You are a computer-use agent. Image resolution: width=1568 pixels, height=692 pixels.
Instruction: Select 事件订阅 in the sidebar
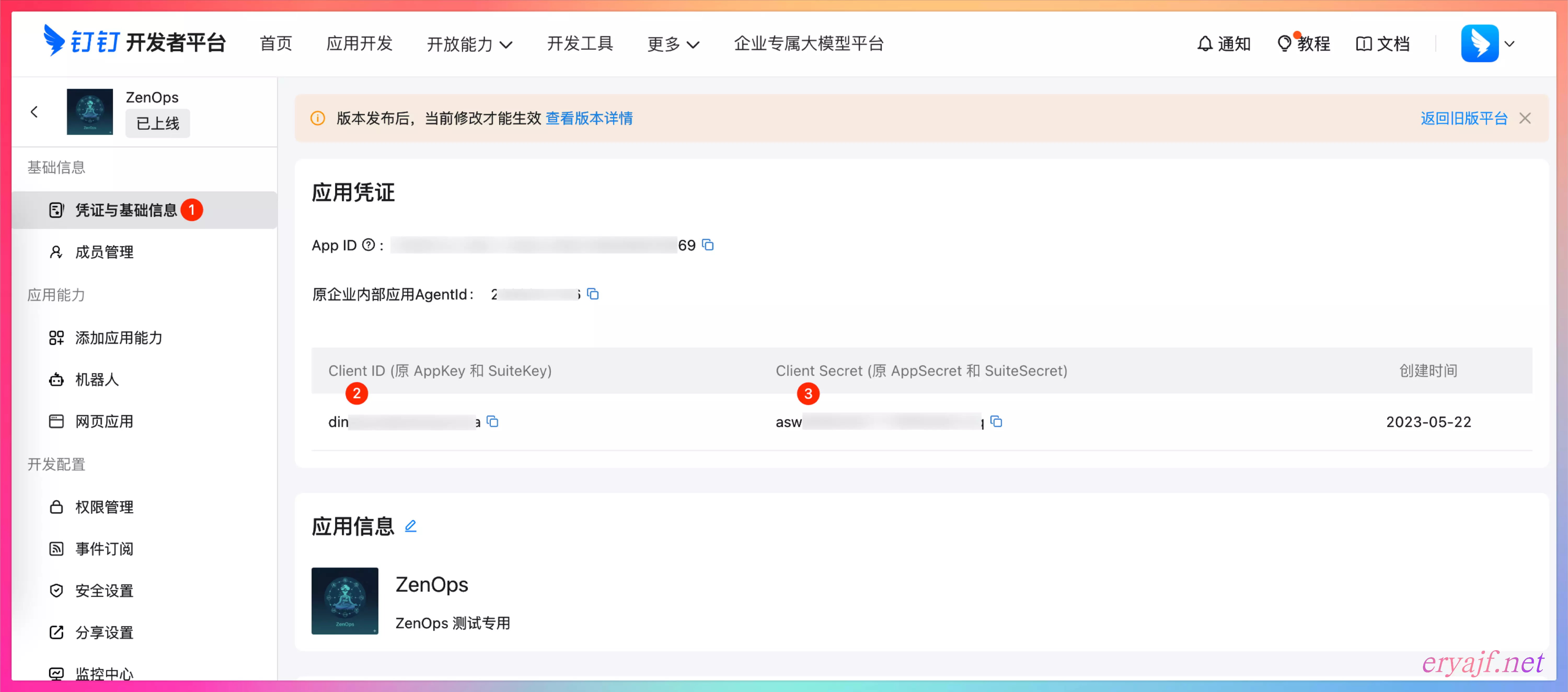(x=103, y=549)
